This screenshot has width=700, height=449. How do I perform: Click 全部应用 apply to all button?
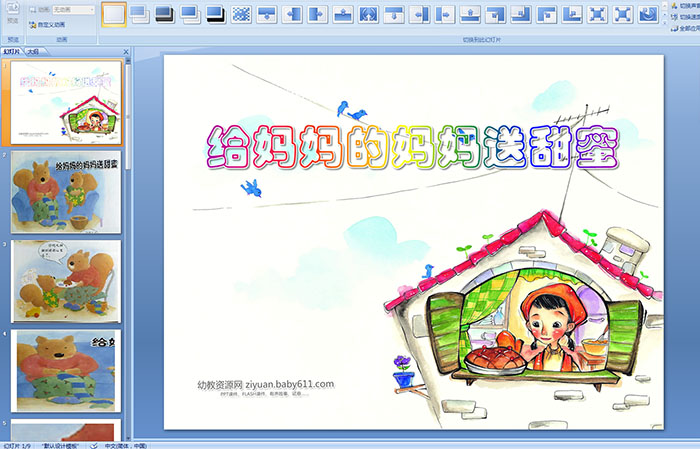coord(686,29)
